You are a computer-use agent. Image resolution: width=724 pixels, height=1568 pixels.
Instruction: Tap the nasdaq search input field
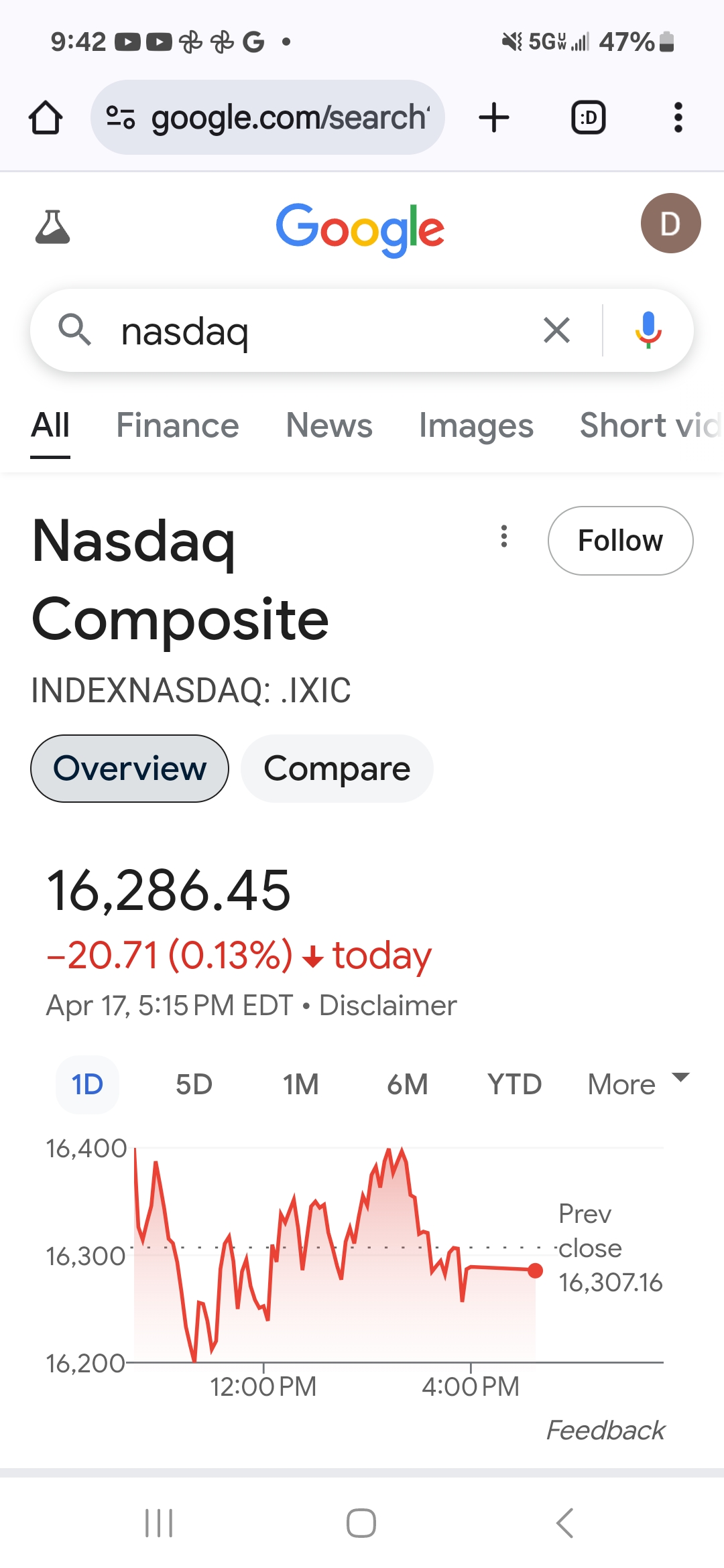[x=322, y=330]
